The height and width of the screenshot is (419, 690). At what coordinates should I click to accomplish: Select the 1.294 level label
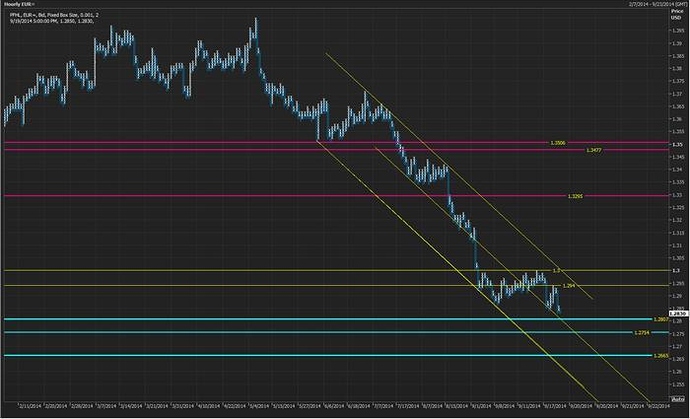pyautogui.click(x=569, y=286)
